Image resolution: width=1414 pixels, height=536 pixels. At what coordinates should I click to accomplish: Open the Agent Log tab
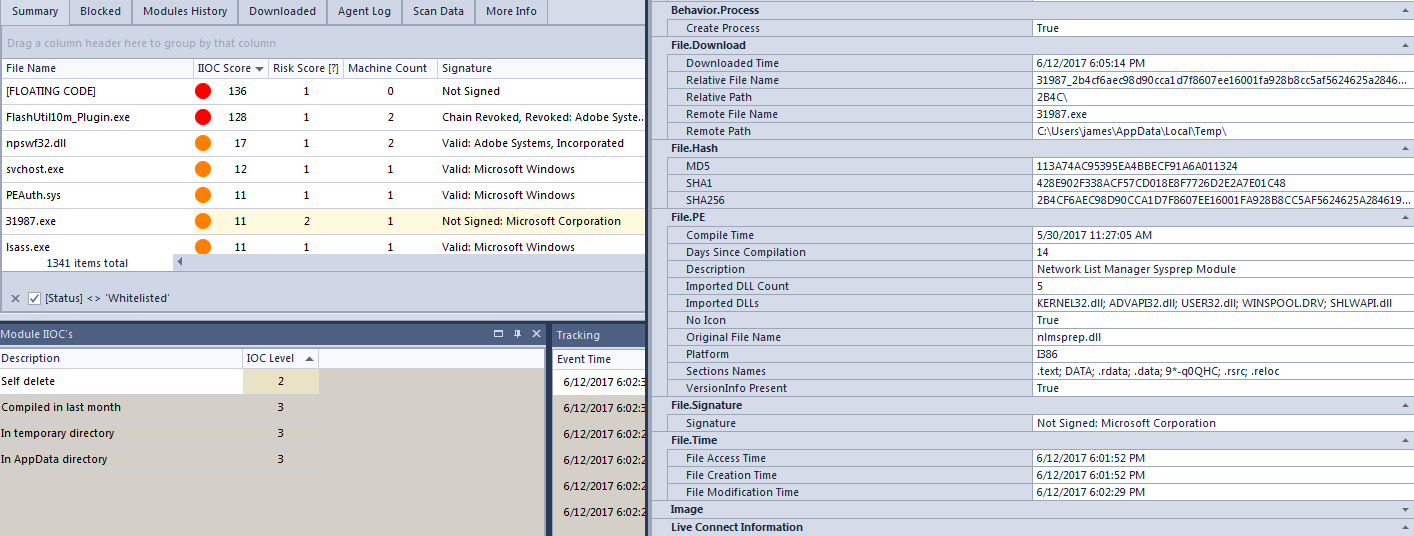click(364, 12)
